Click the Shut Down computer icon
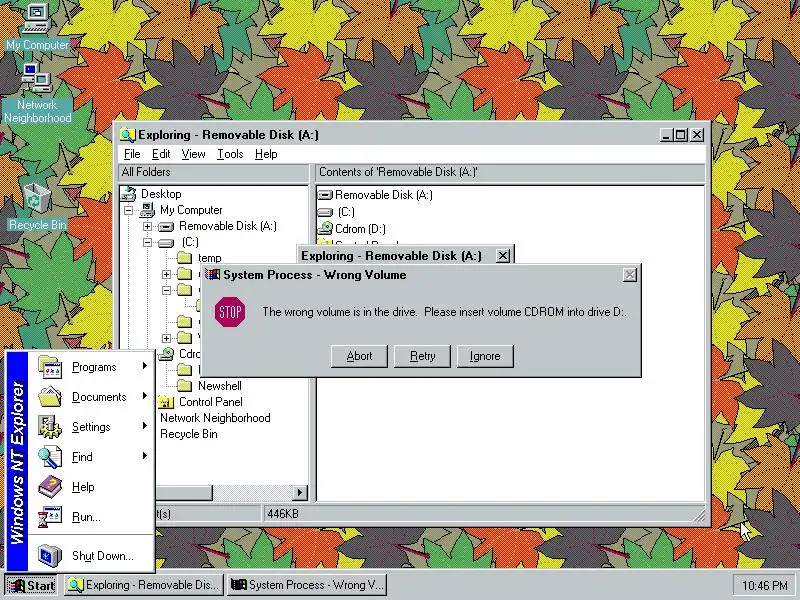Viewport: 800px width, 600px height. 49,556
